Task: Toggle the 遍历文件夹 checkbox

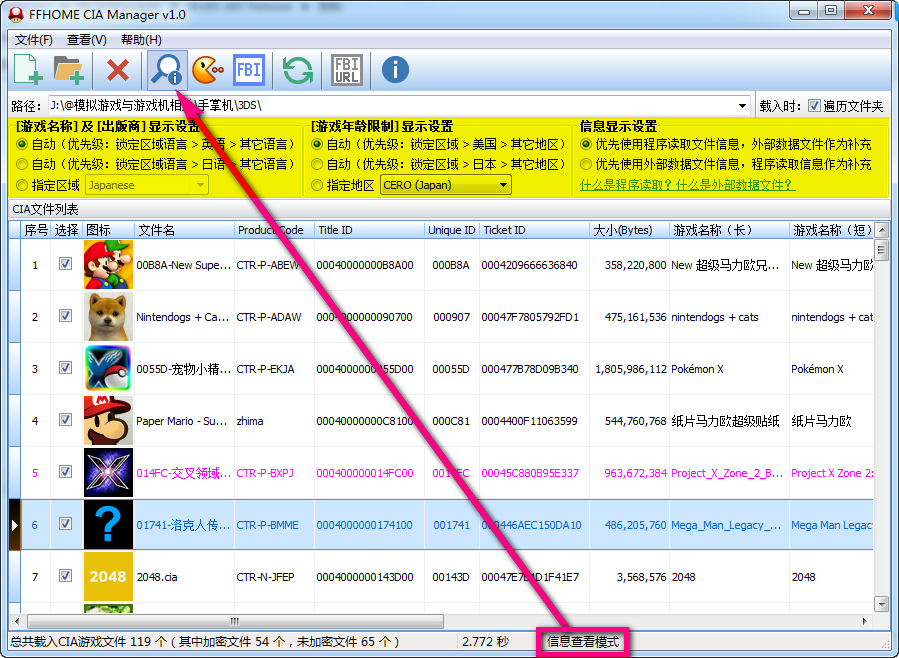Action: [814, 105]
